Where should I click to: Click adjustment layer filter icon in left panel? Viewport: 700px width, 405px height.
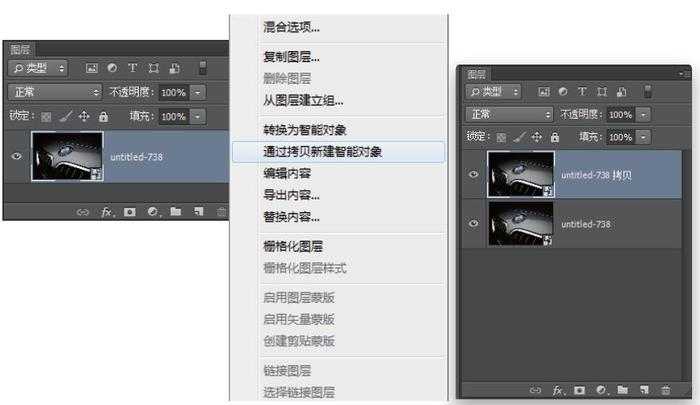pos(112,68)
